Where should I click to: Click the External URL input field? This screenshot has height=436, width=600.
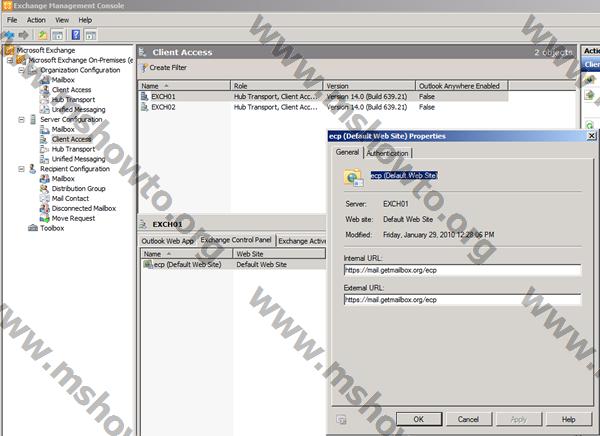(x=462, y=300)
